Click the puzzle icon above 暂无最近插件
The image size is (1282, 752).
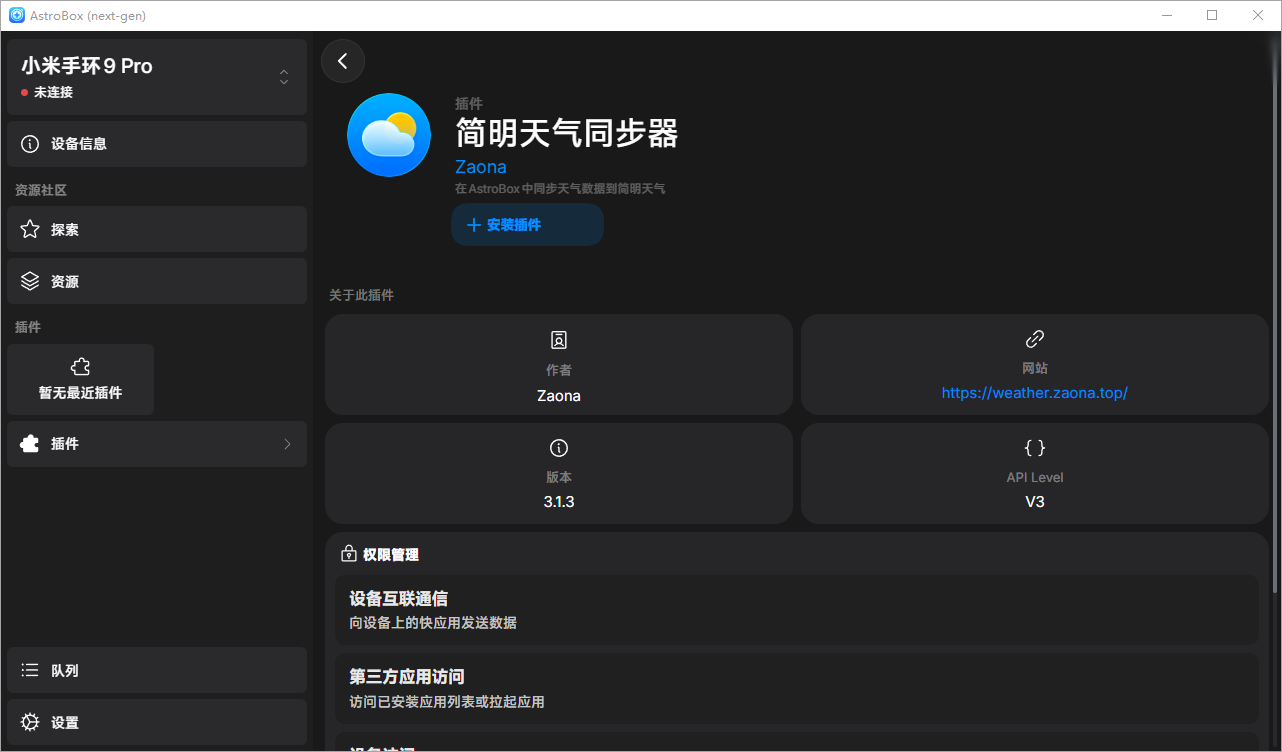pos(81,367)
